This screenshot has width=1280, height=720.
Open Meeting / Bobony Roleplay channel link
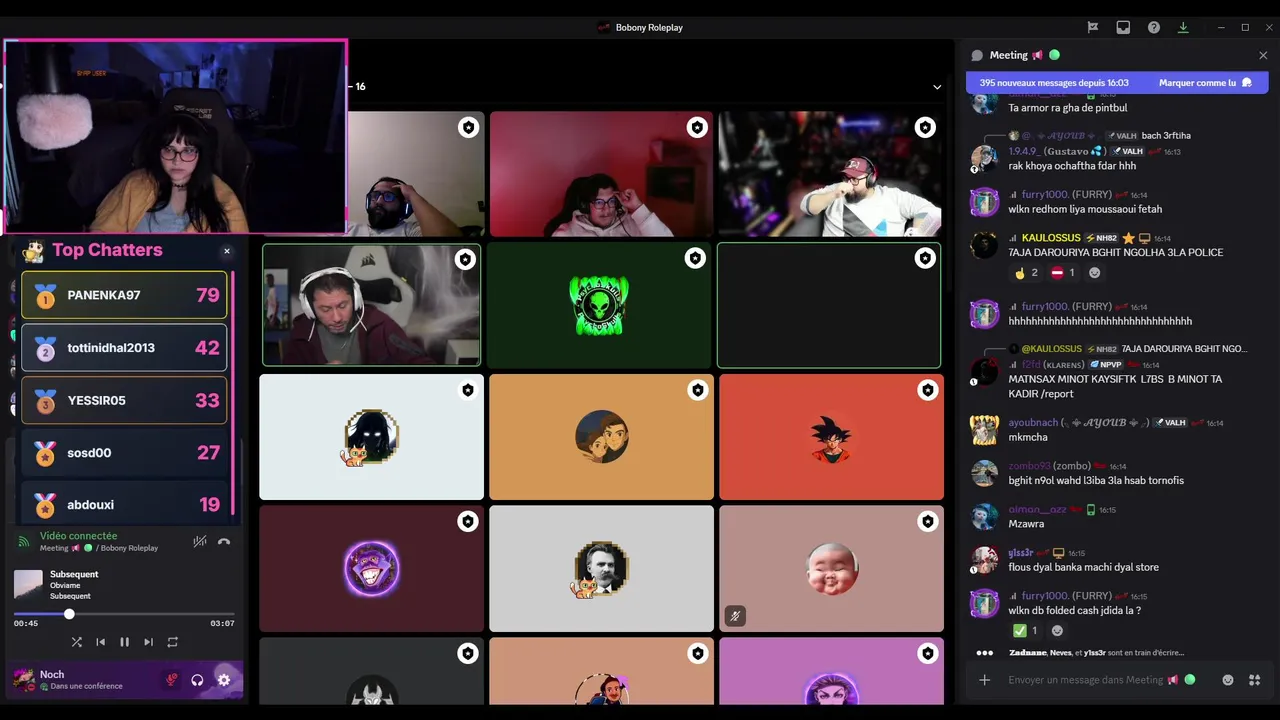[x=99, y=548]
